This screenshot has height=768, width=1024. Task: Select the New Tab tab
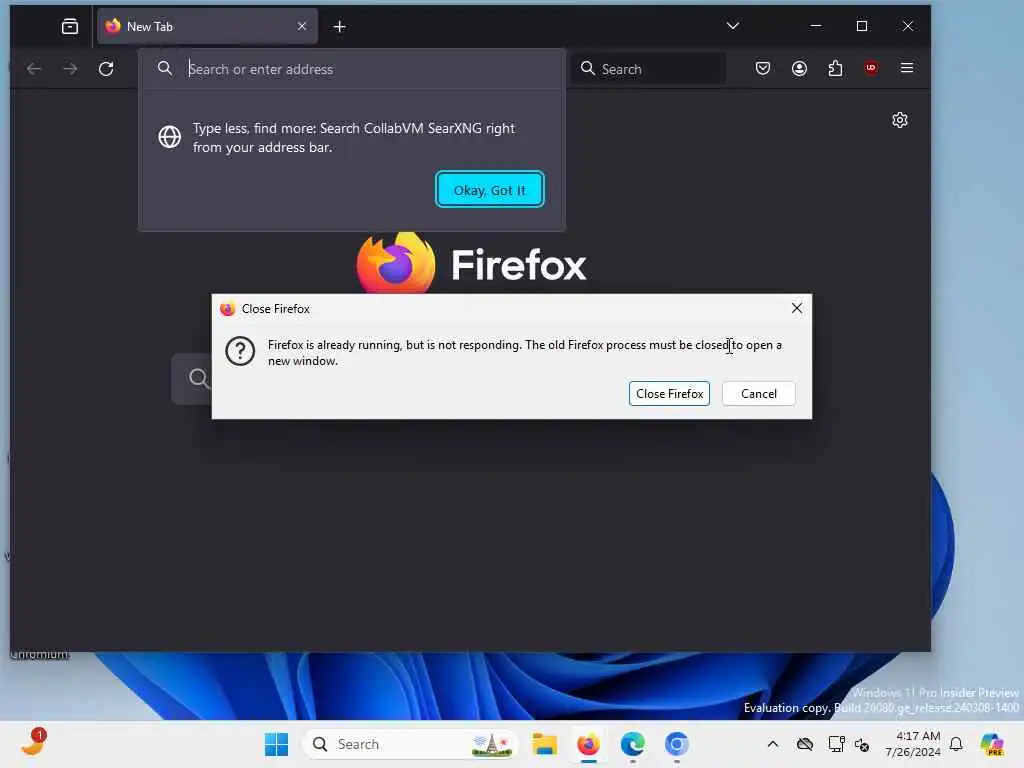[x=207, y=26]
